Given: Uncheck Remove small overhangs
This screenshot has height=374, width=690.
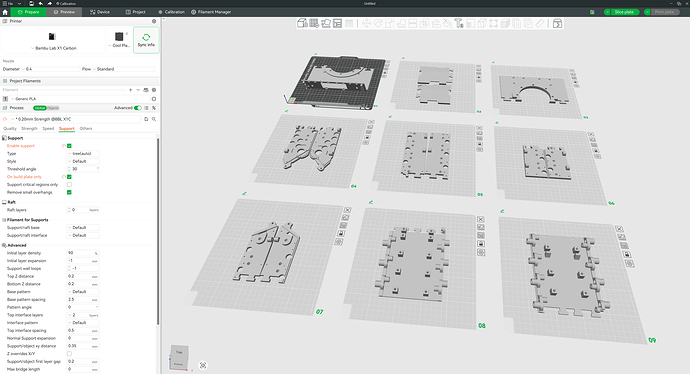Looking at the screenshot, I should (69, 192).
